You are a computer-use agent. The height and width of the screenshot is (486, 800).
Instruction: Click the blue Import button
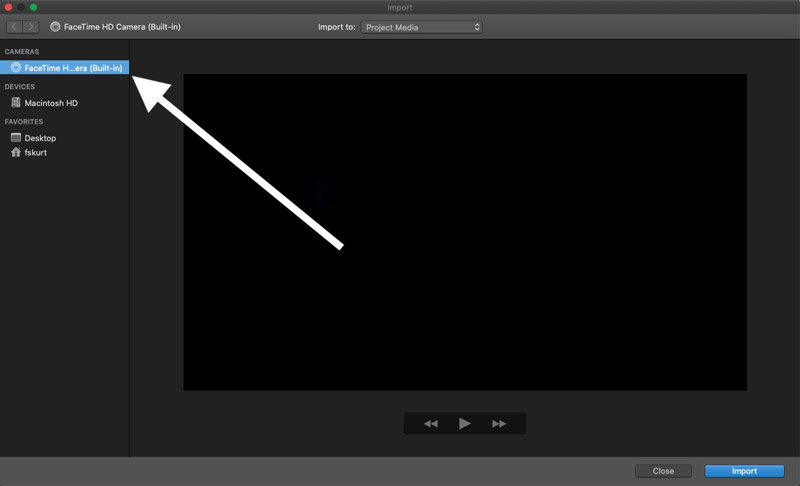tap(744, 471)
